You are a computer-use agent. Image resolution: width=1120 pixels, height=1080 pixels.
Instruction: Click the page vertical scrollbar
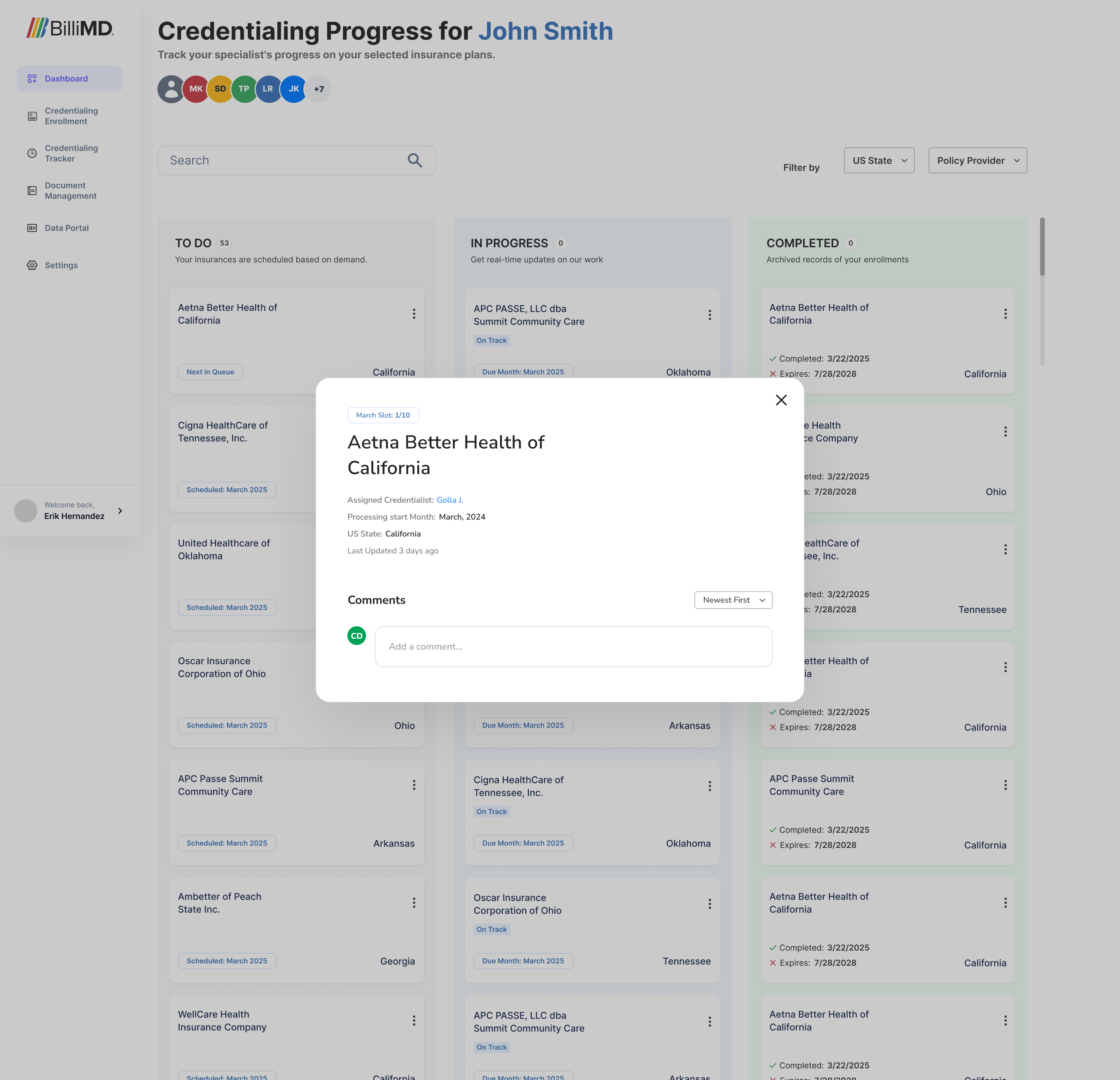pyautogui.click(x=1042, y=246)
